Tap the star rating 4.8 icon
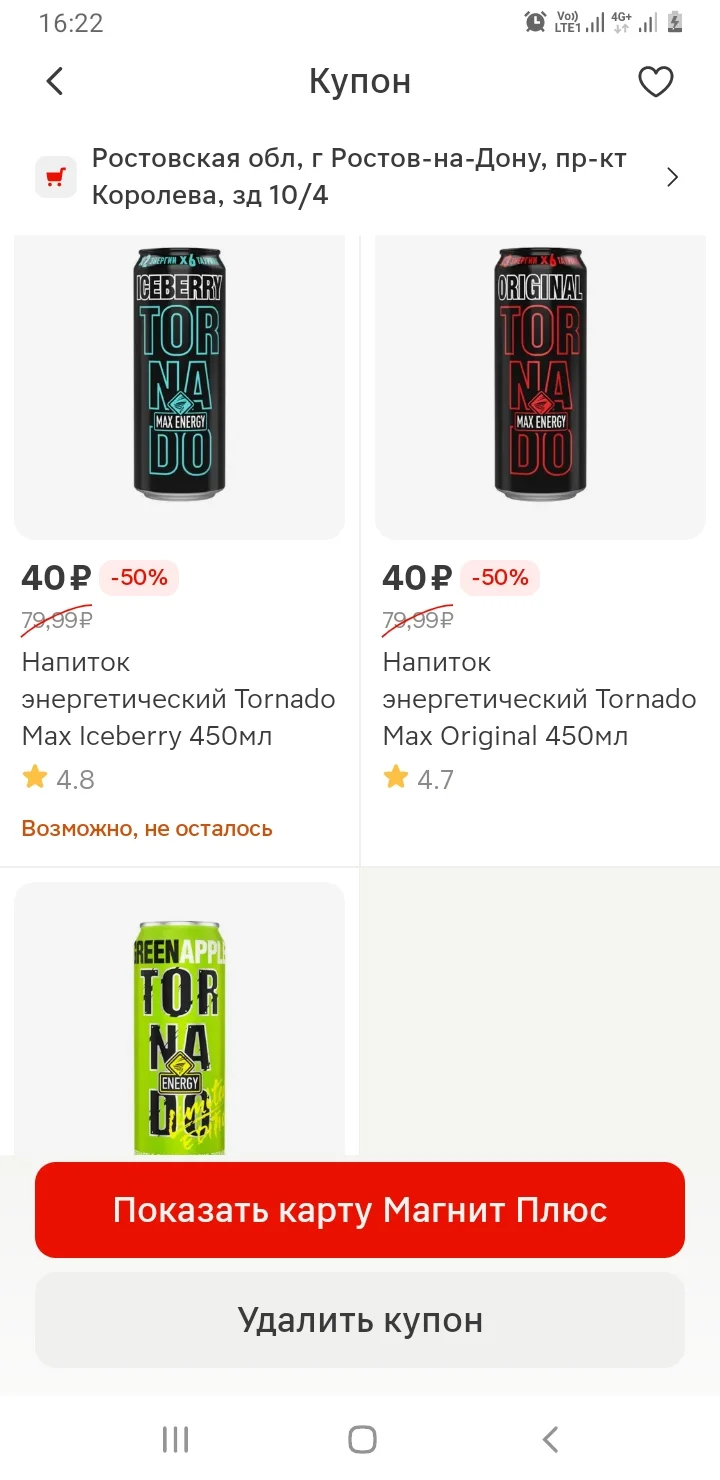The height and width of the screenshot is (1480, 720). 35,778
